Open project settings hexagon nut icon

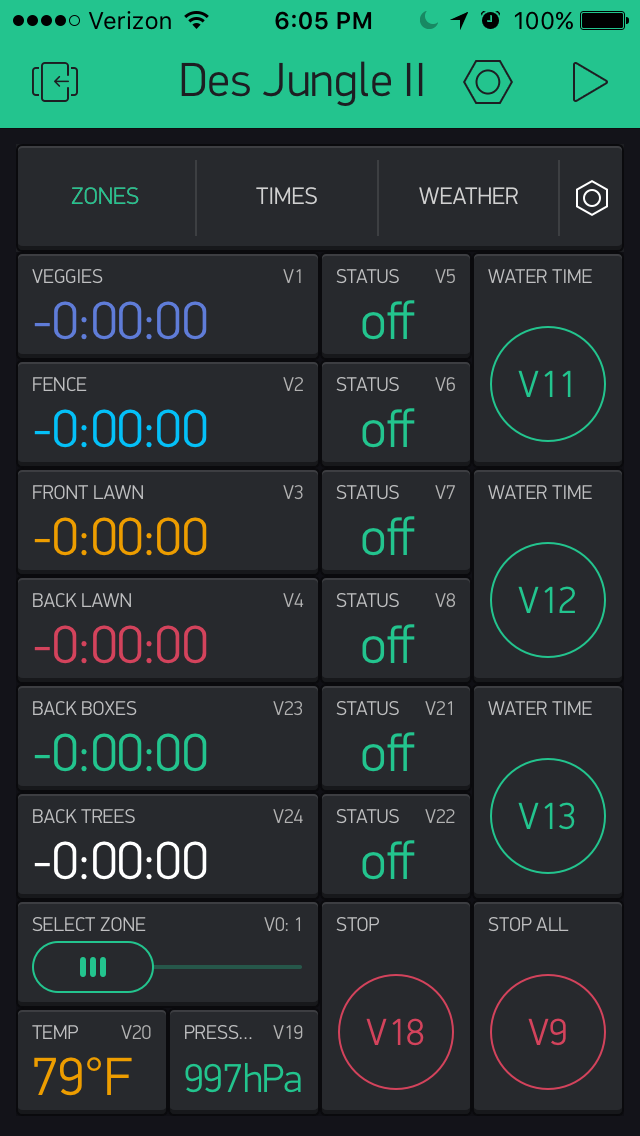487,82
